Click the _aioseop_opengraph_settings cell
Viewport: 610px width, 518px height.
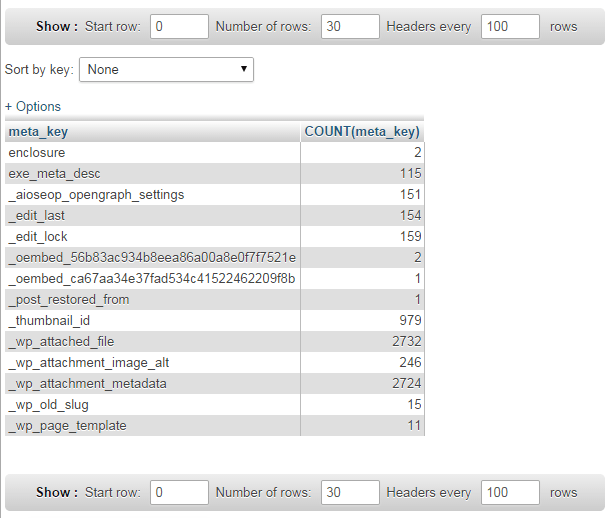(96, 194)
